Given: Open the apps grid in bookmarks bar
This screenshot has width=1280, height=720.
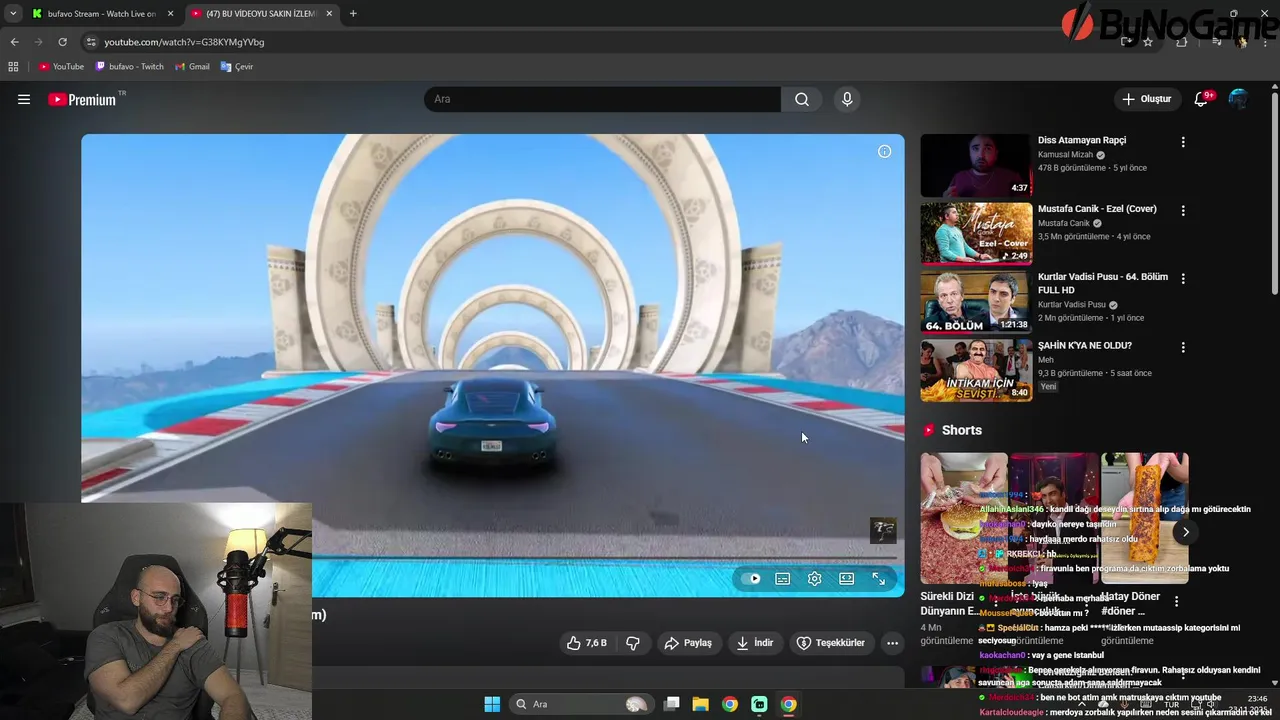Looking at the screenshot, I should pyautogui.click(x=13, y=67).
